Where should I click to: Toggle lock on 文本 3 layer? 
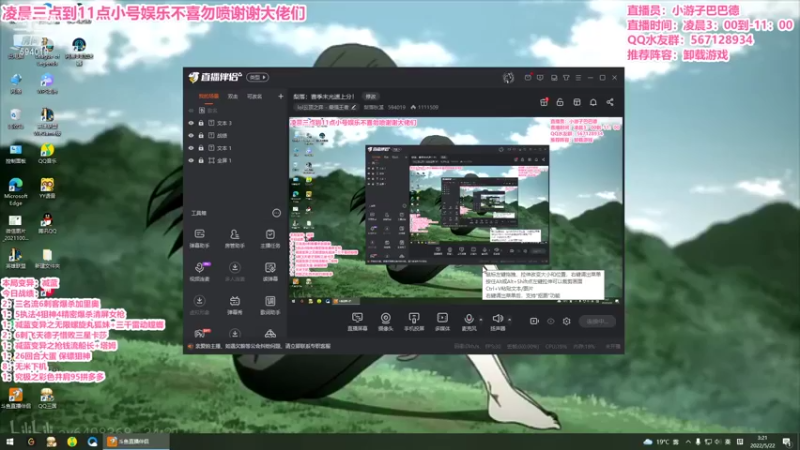pyautogui.click(x=201, y=123)
